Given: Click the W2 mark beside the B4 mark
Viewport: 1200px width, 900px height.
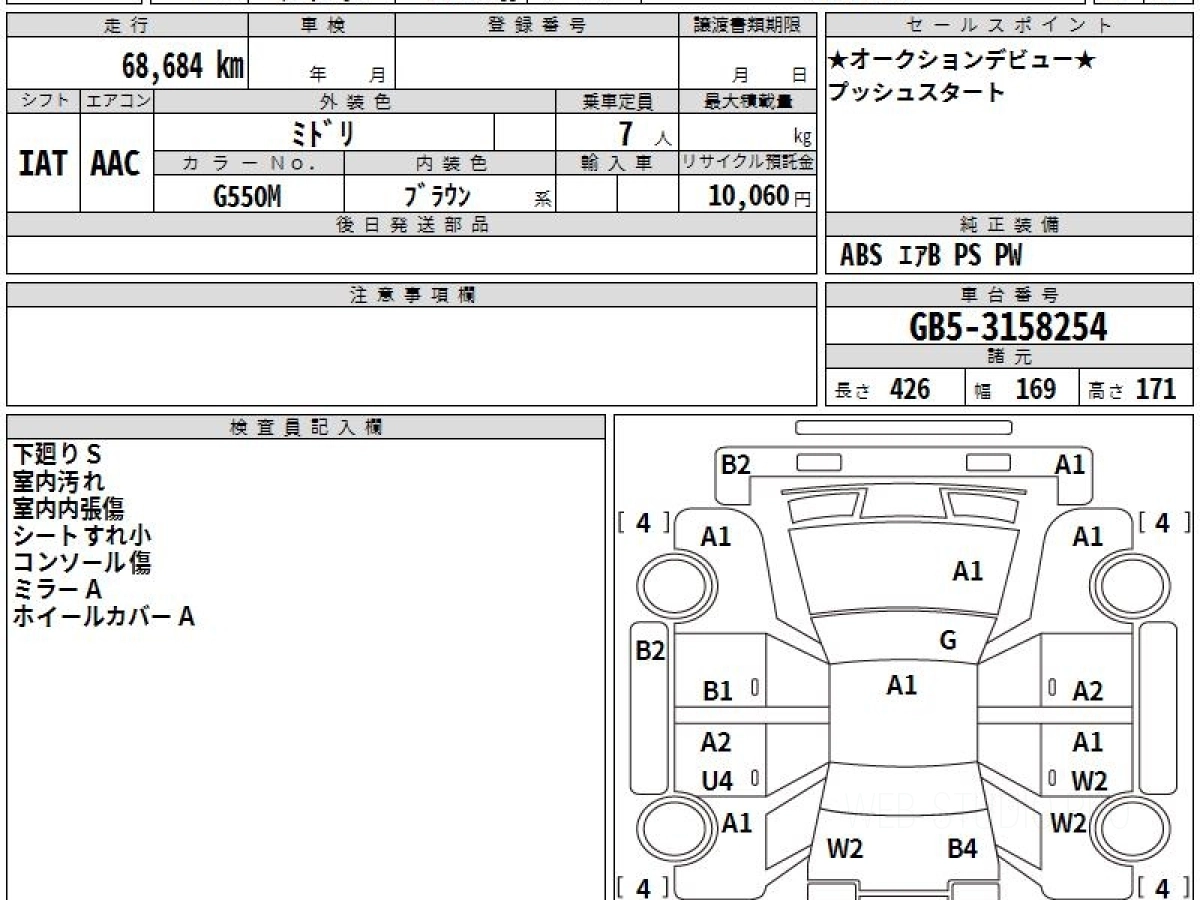Looking at the screenshot, I should click(x=845, y=850).
